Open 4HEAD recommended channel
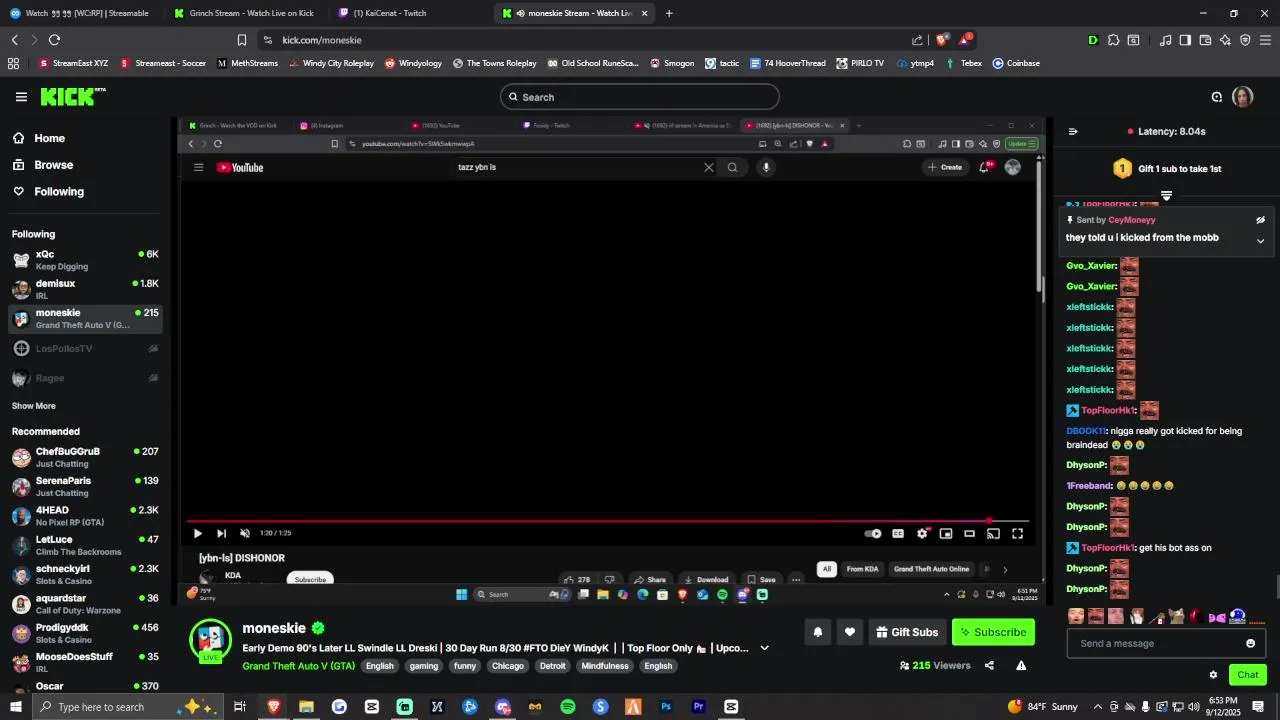1280x720 pixels. (85, 516)
